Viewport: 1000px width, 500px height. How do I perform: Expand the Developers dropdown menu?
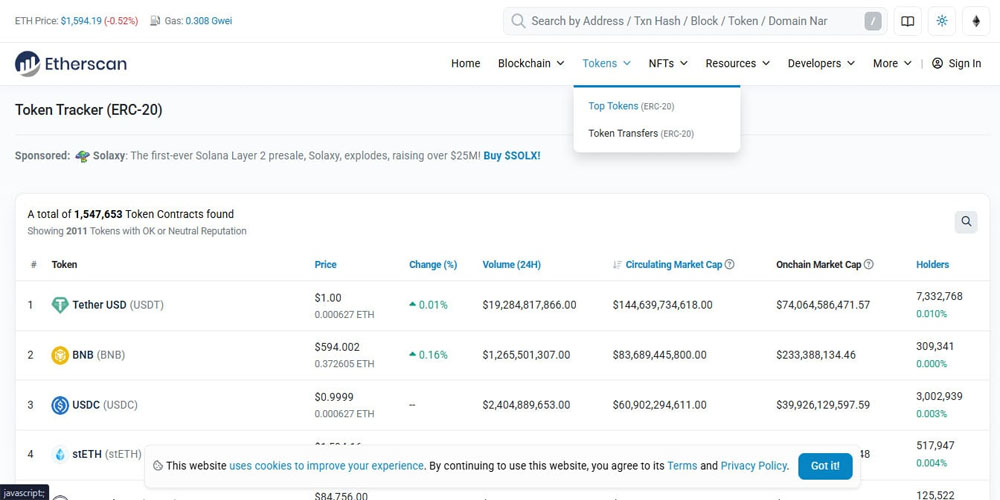coord(820,63)
